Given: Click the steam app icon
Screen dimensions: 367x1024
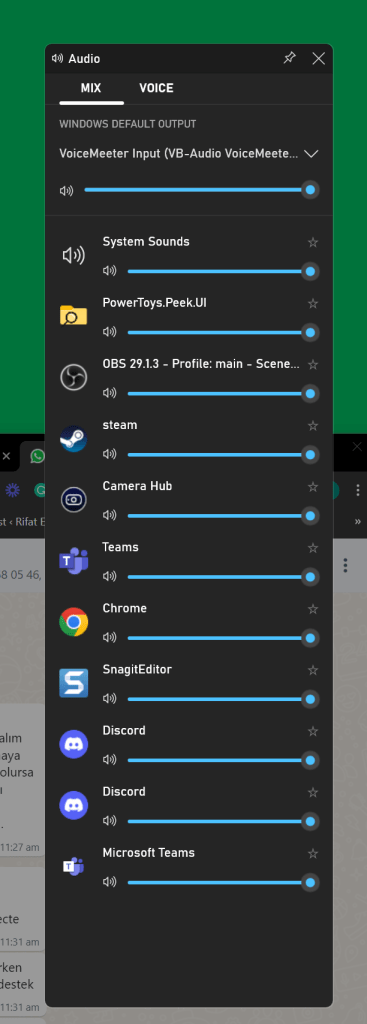Looking at the screenshot, I should [73, 439].
